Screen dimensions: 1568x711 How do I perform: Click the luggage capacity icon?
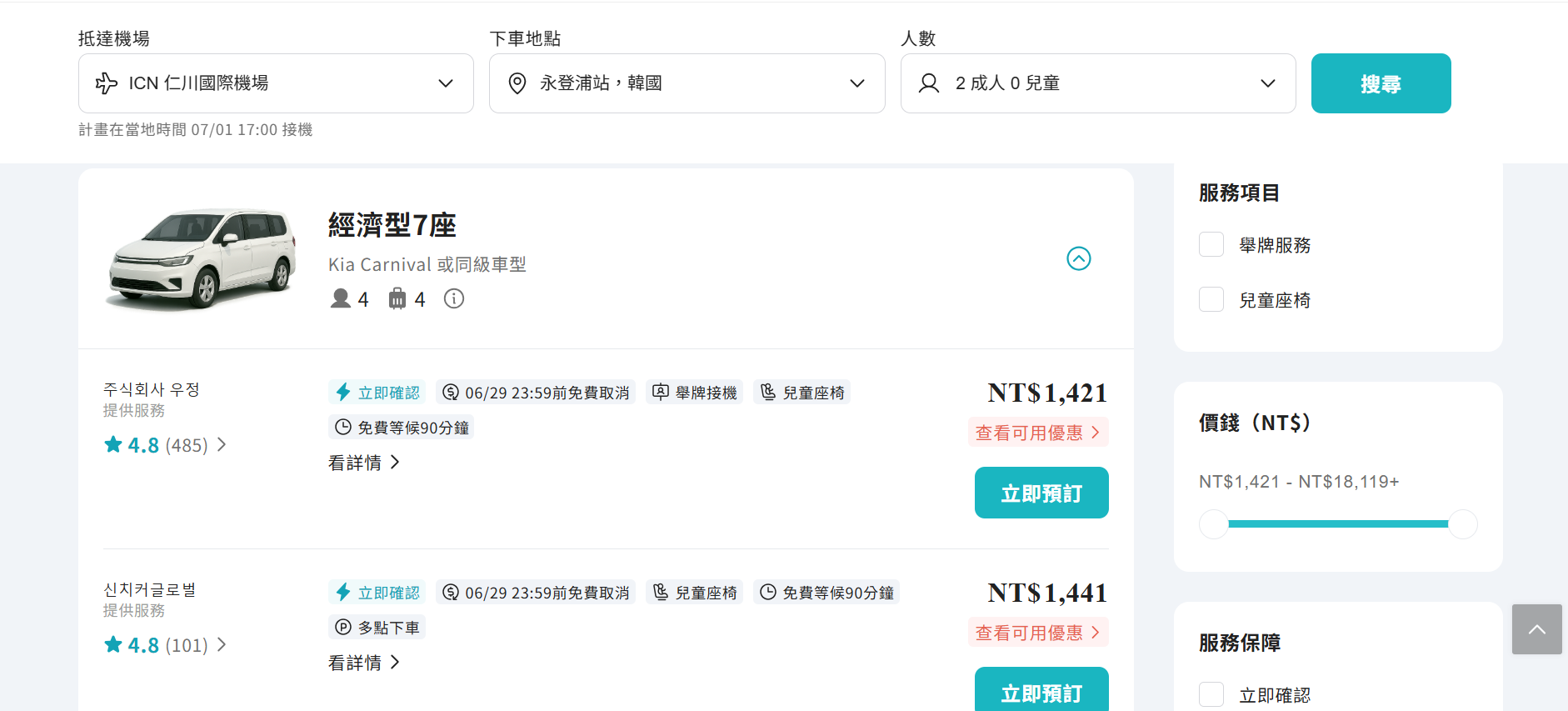(x=397, y=298)
